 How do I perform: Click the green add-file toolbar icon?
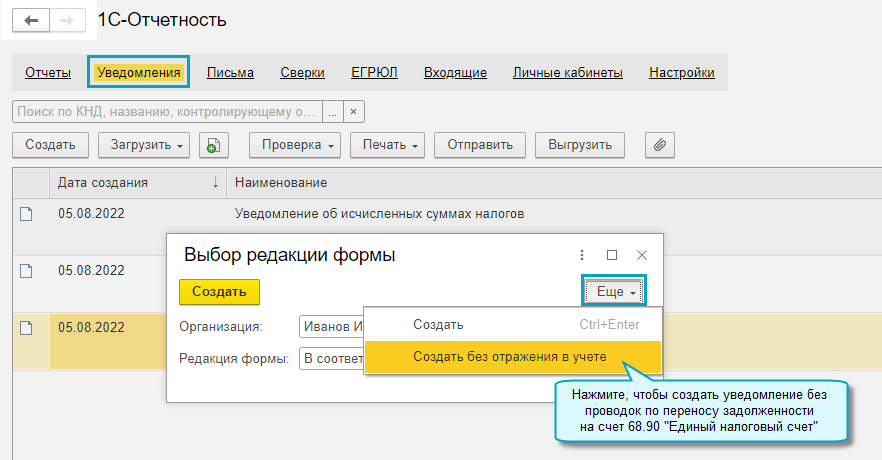coord(212,145)
